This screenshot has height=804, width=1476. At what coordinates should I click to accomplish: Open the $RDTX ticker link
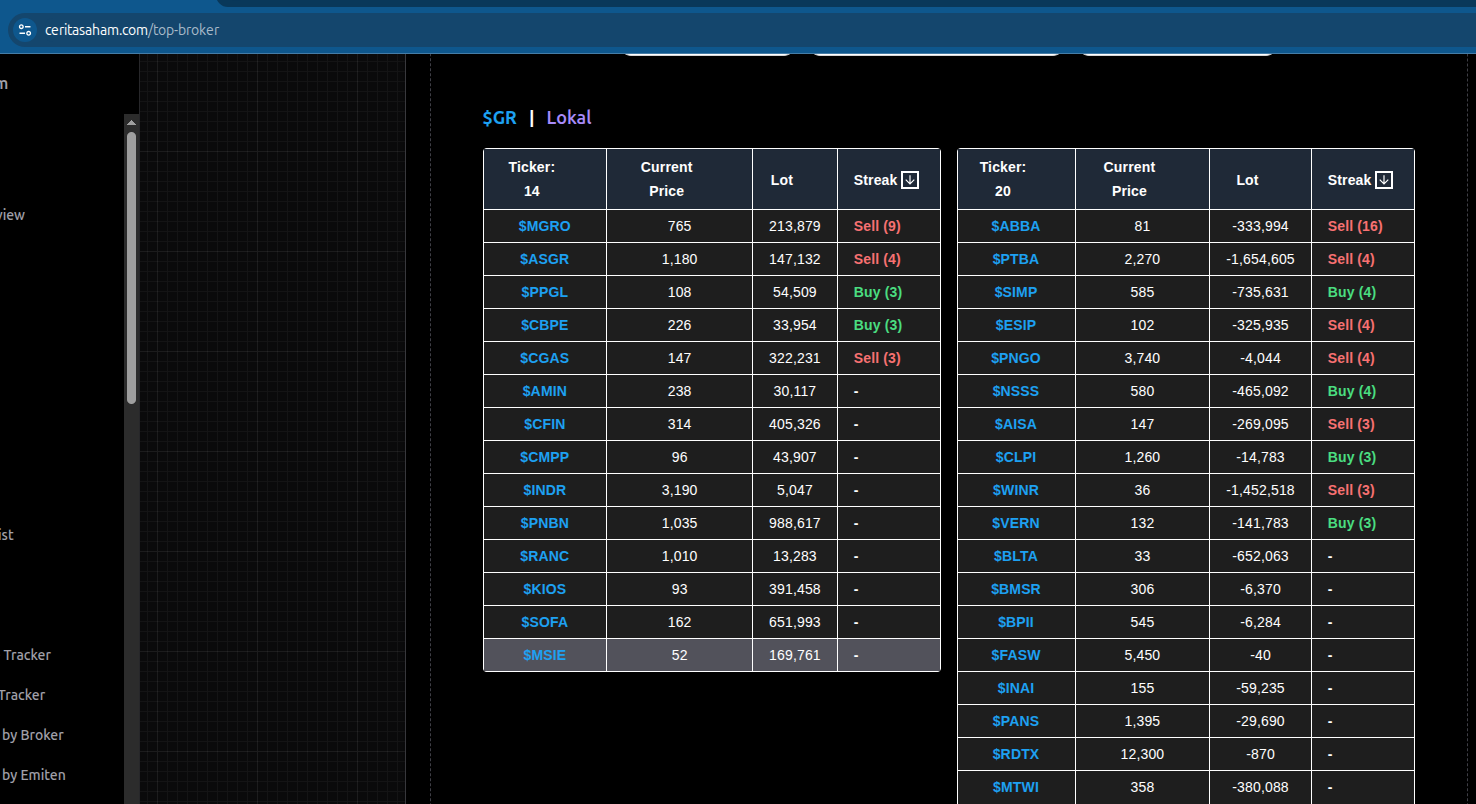(1015, 754)
